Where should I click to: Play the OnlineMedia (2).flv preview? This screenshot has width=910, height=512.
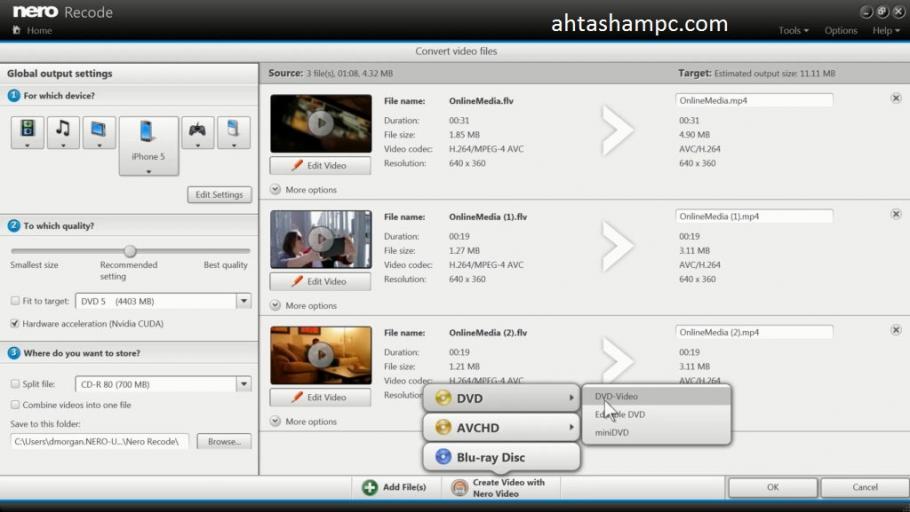click(x=321, y=355)
